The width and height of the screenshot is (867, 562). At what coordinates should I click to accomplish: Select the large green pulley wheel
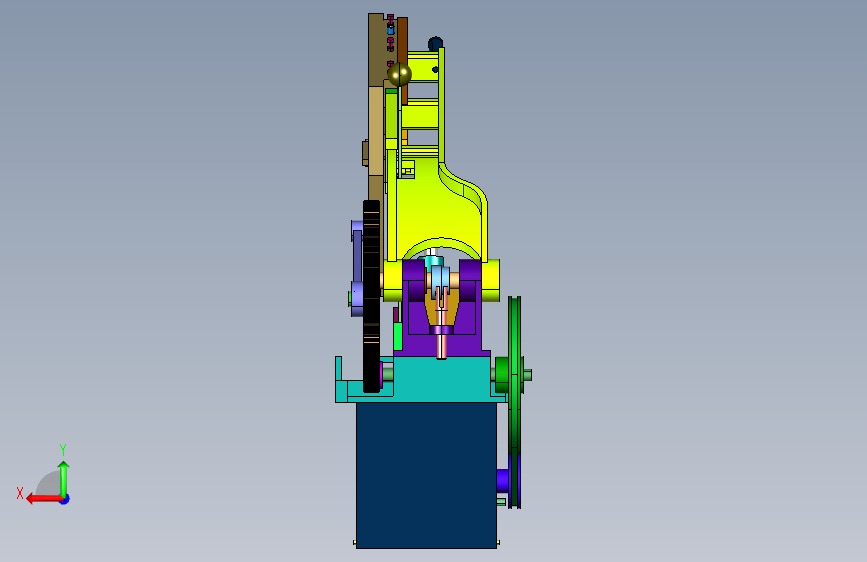(515, 402)
